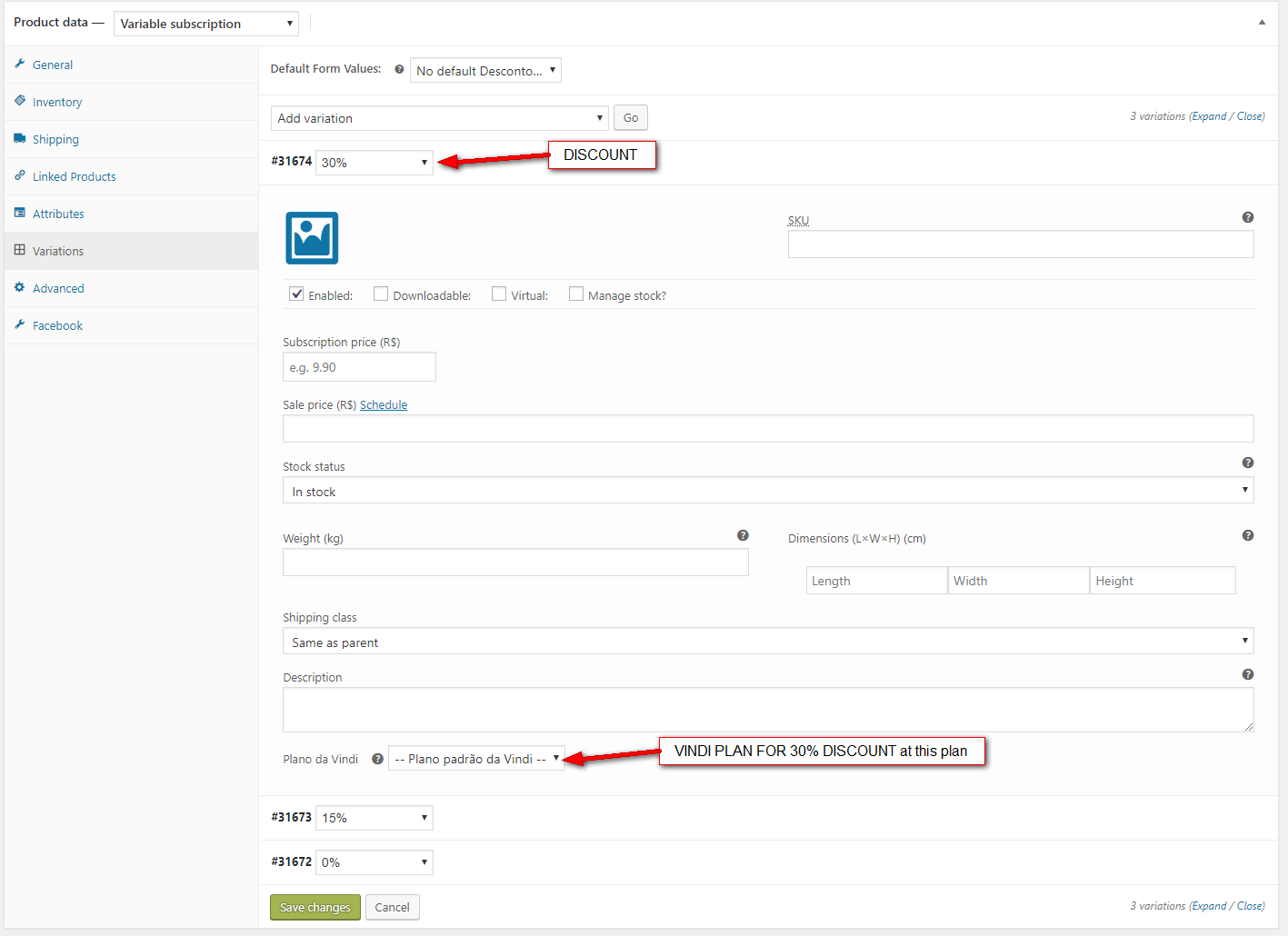Screen dimensions: 1288x936
Task: Click the help icon beside Default Form Values
Action: (x=399, y=69)
